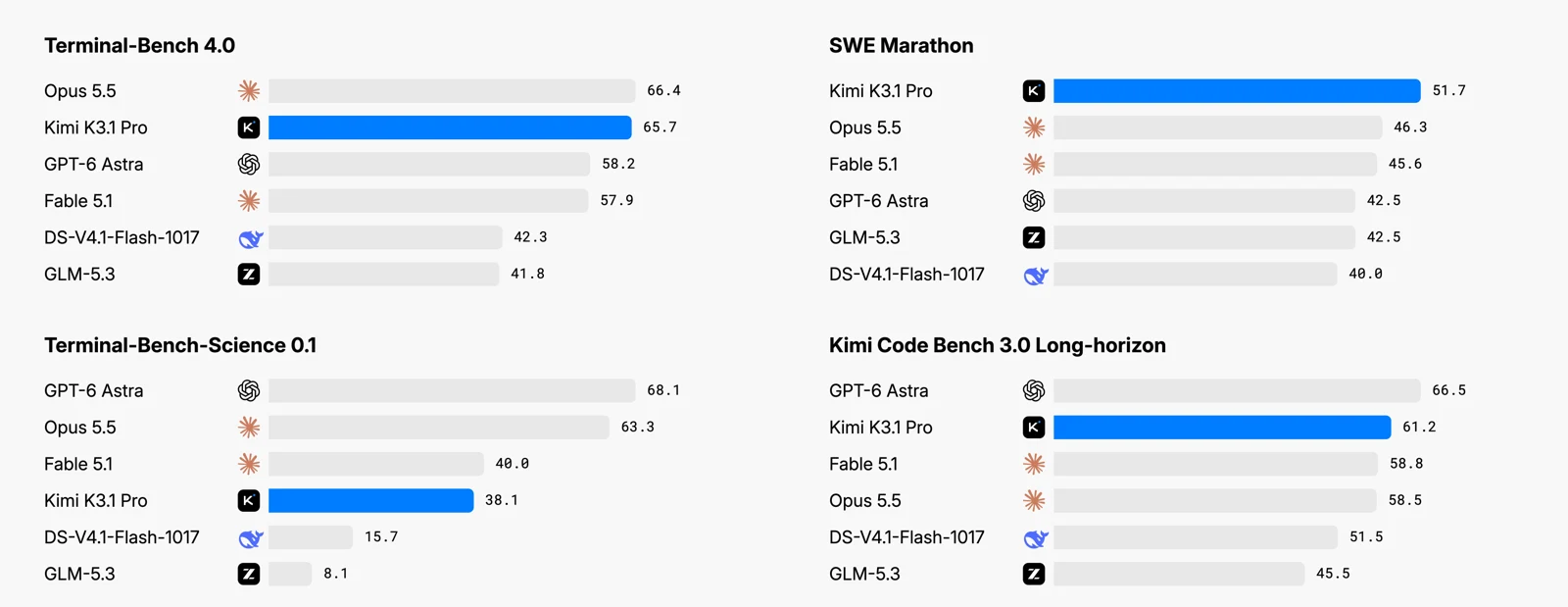Image resolution: width=1568 pixels, height=607 pixels.
Task: Click the blue Kimi bar showing 38.1
Action: 370,500
